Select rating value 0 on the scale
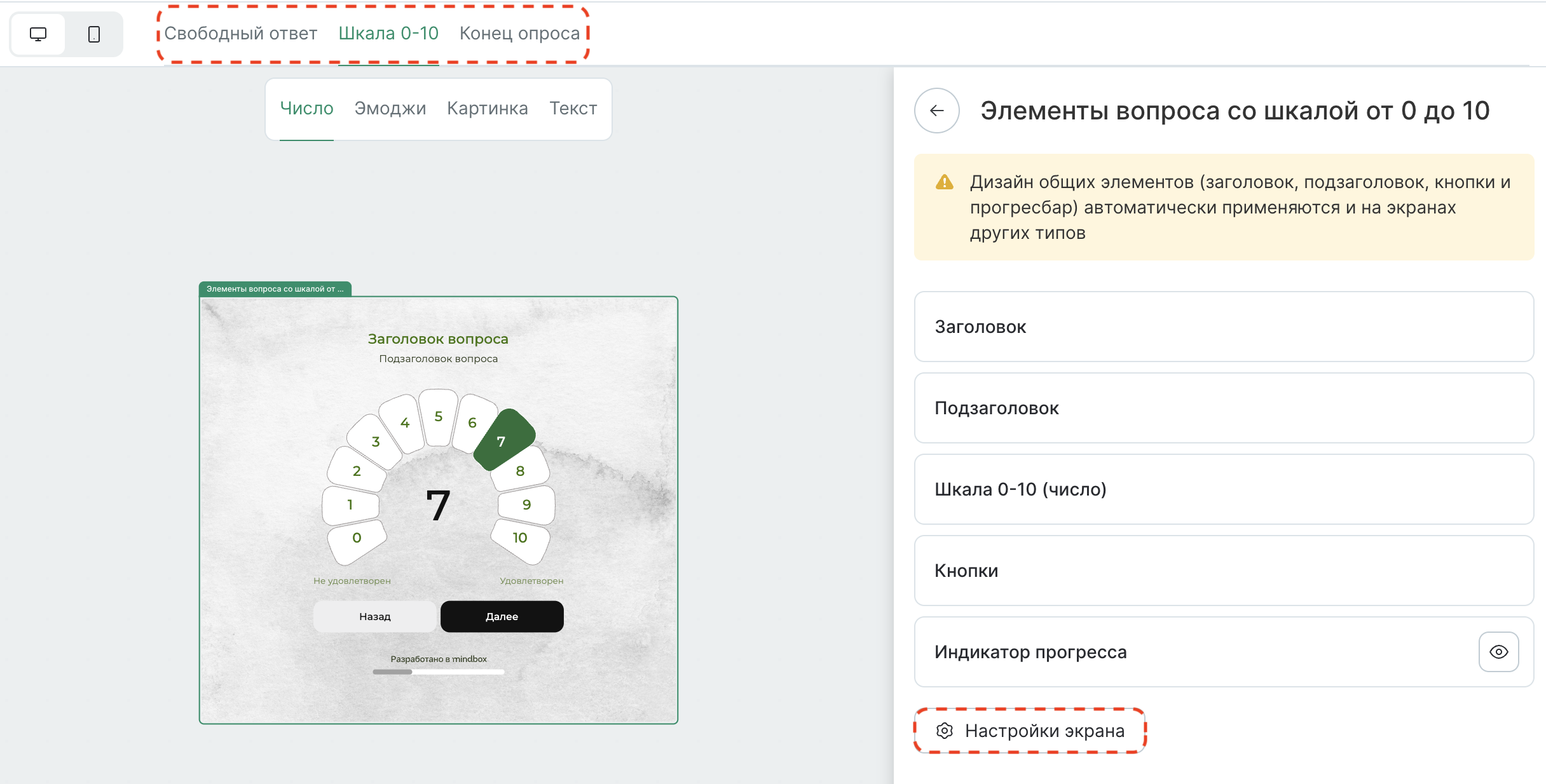This screenshot has height=784, width=1546. (357, 539)
